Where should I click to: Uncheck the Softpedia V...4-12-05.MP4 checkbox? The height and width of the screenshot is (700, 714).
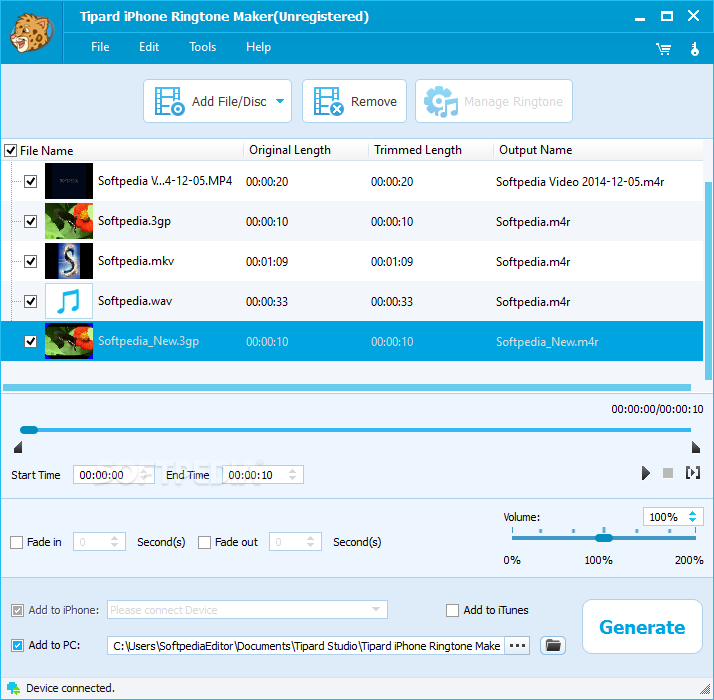click(31, 181)
